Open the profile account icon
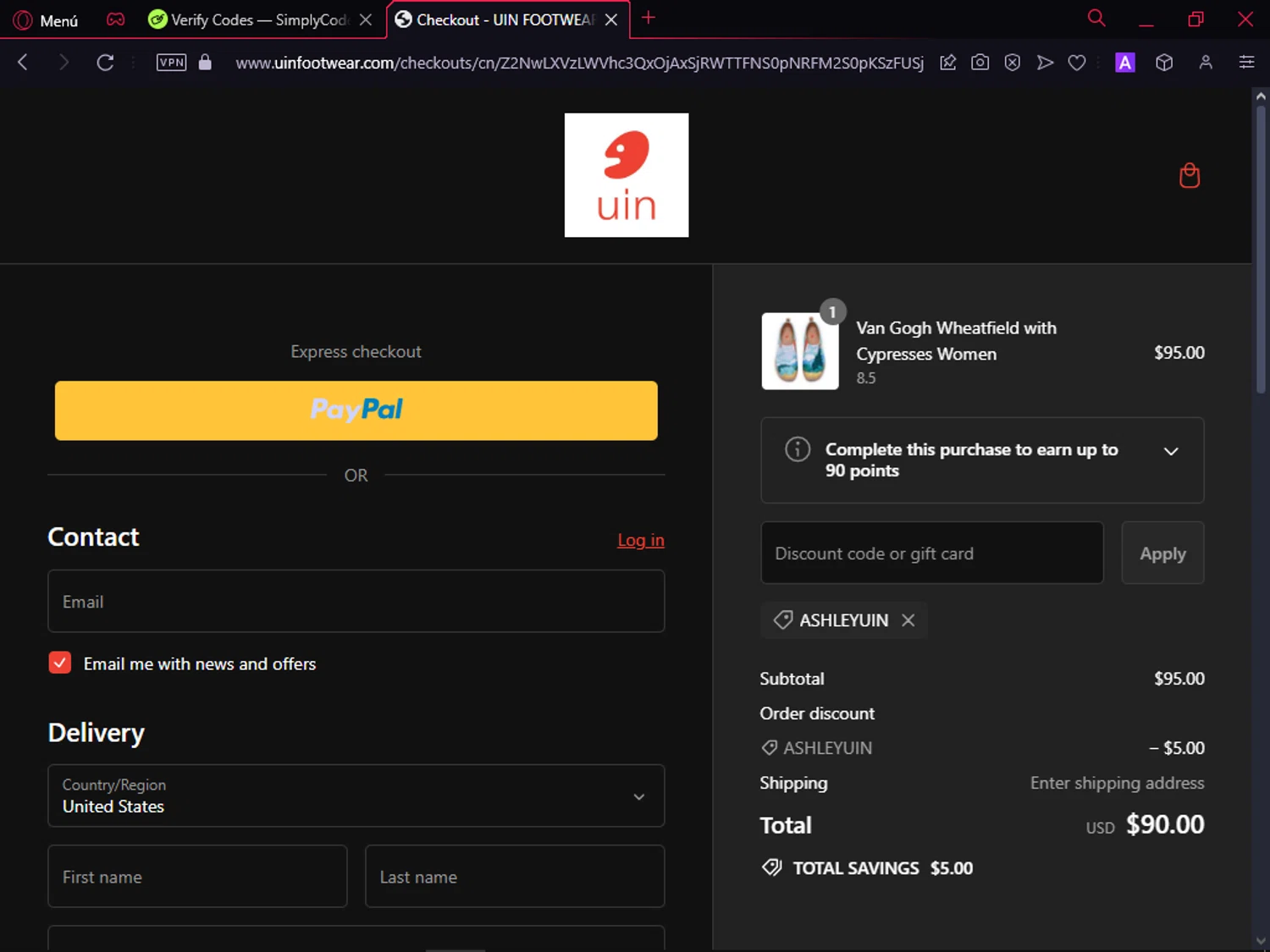The height and width of the screenshot is (952, 1270). click(1206, 62)
